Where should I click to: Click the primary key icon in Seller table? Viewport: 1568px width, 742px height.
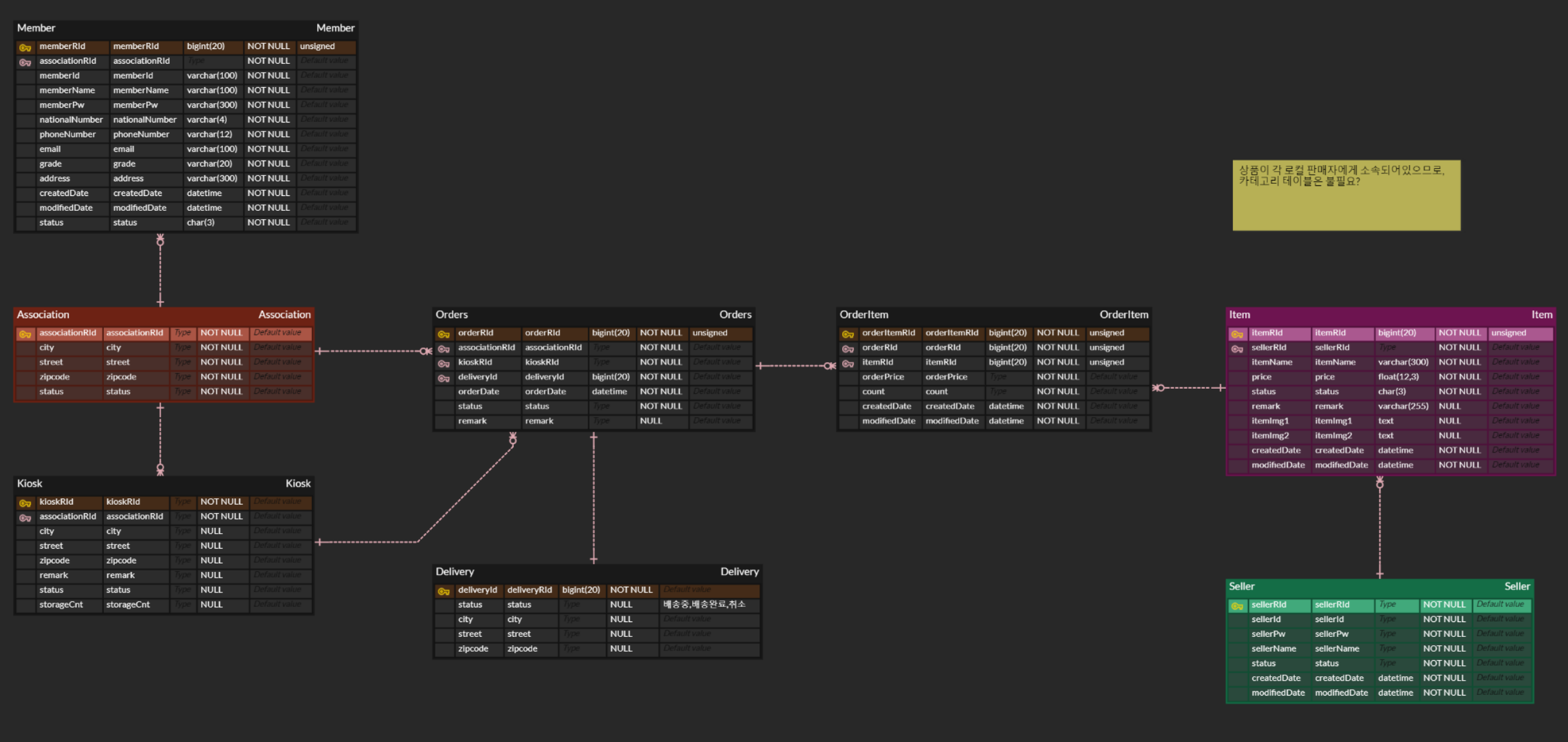click(x=1237, y=606)
